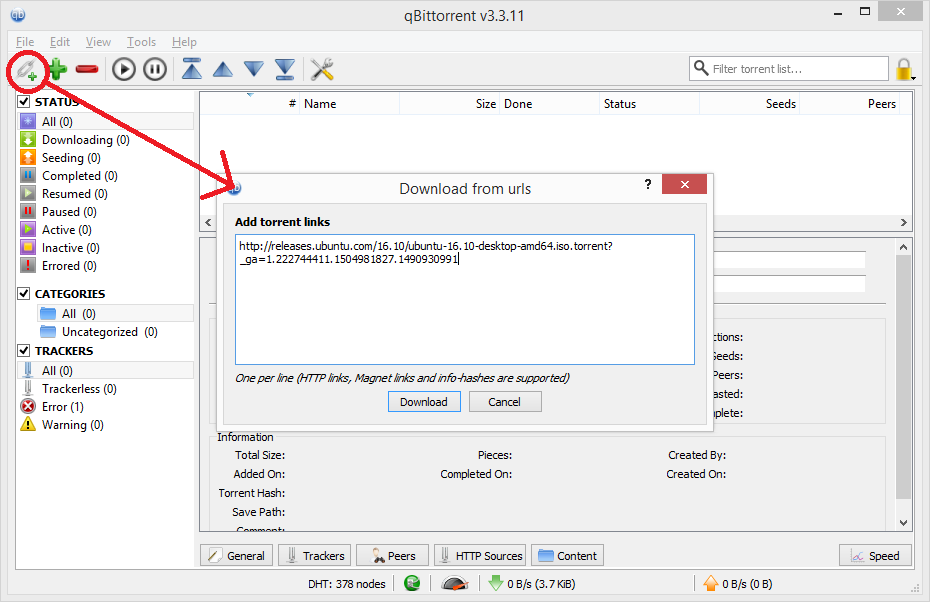Click the download speed 0 B/s (3.7 KiB)

pyautogui.click(x=531, y=584)
